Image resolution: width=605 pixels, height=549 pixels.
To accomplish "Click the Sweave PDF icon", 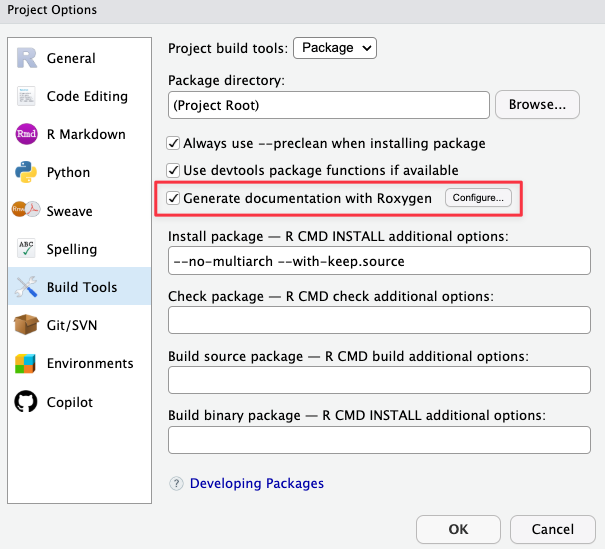I will [26, 211].
